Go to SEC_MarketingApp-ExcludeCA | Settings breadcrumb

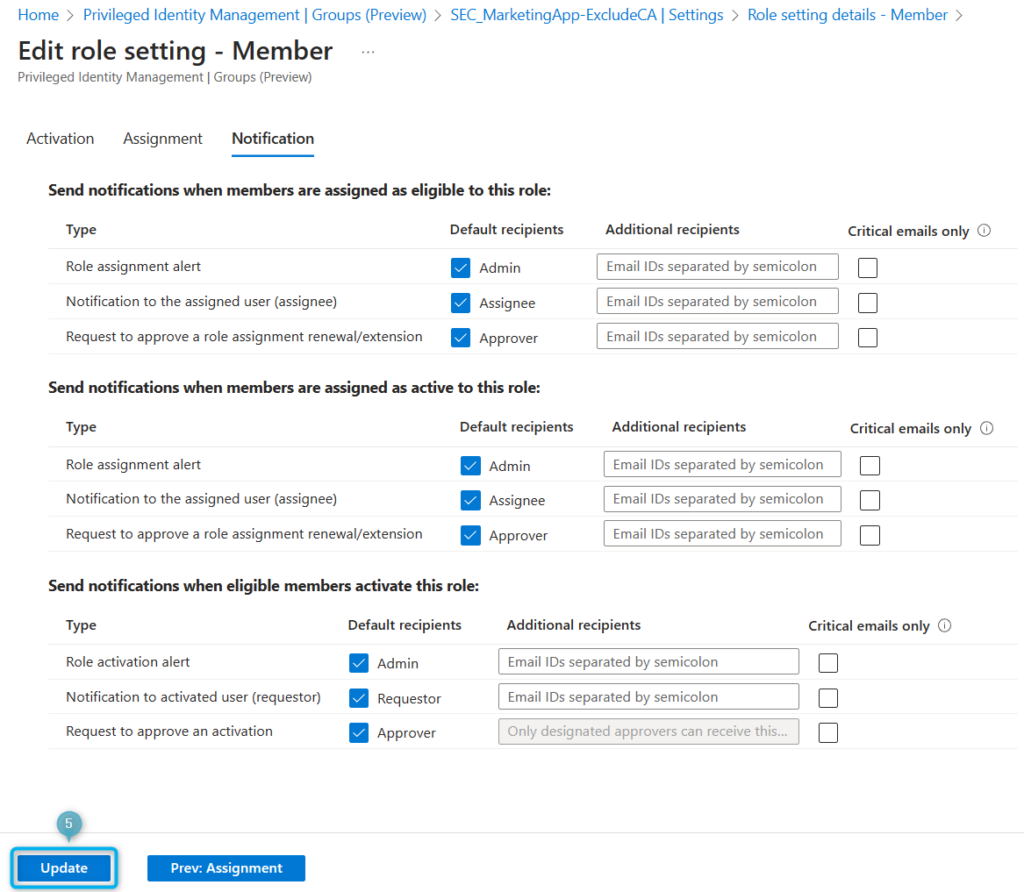click(587, 14)
